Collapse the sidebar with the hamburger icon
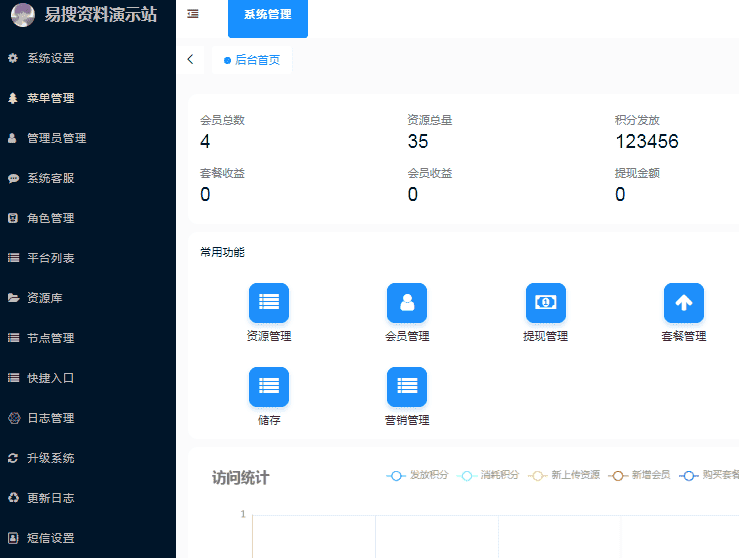Screen dimensions: 739x558 pyautogui.click(x=193, y=14)
